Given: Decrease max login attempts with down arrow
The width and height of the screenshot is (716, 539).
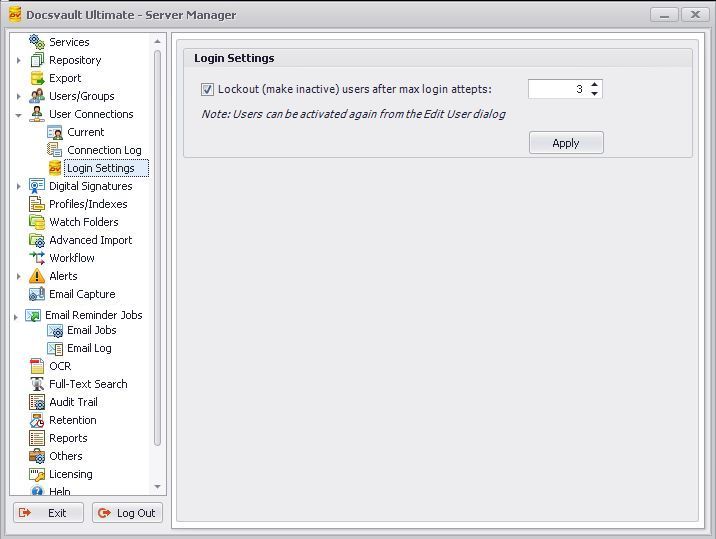Looking at the screenshot, I should pos(594,94).
